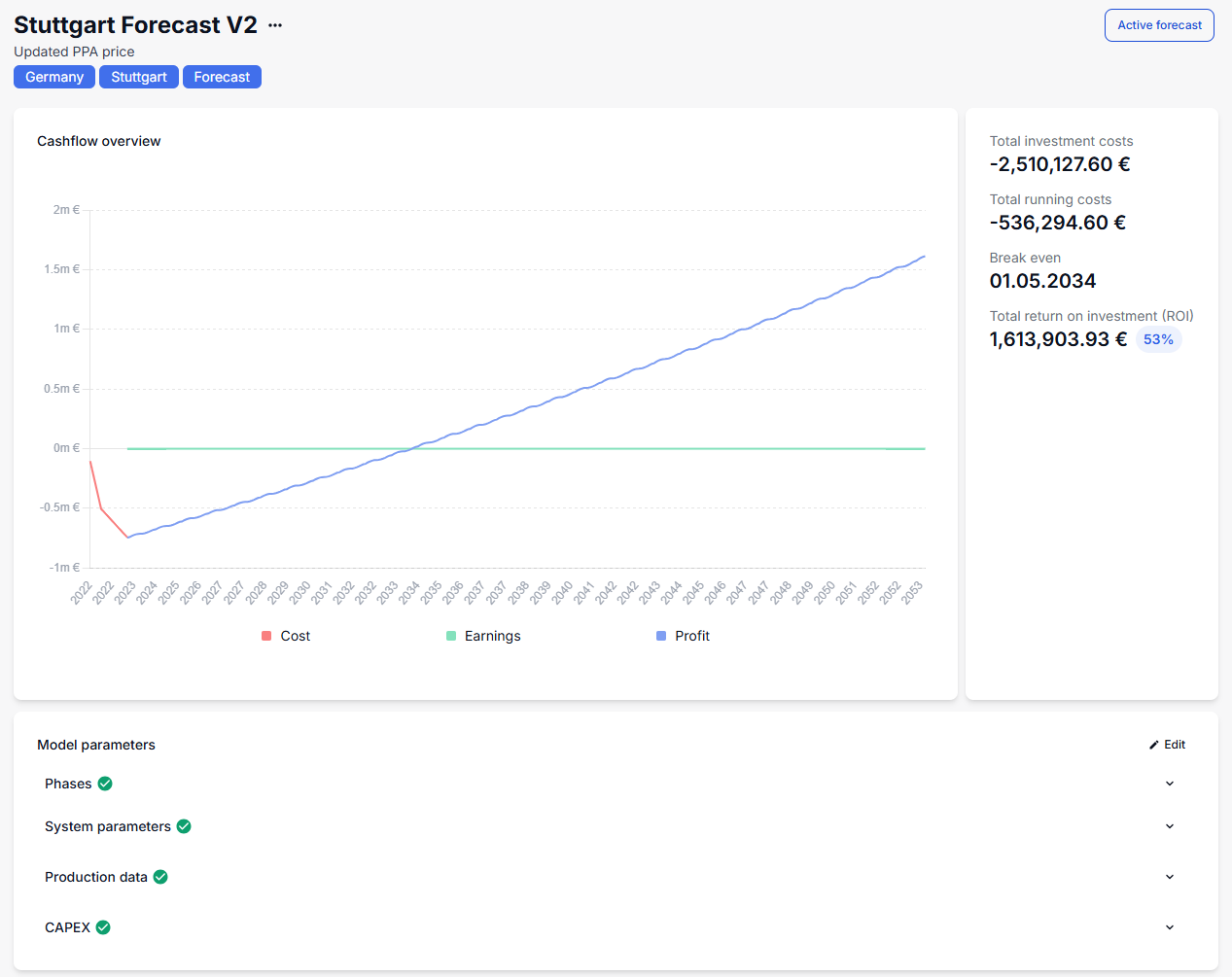Click green checkmark next to System parameters
The height and width of the screenshot is (977, 1232).
[x=184, y=826]
